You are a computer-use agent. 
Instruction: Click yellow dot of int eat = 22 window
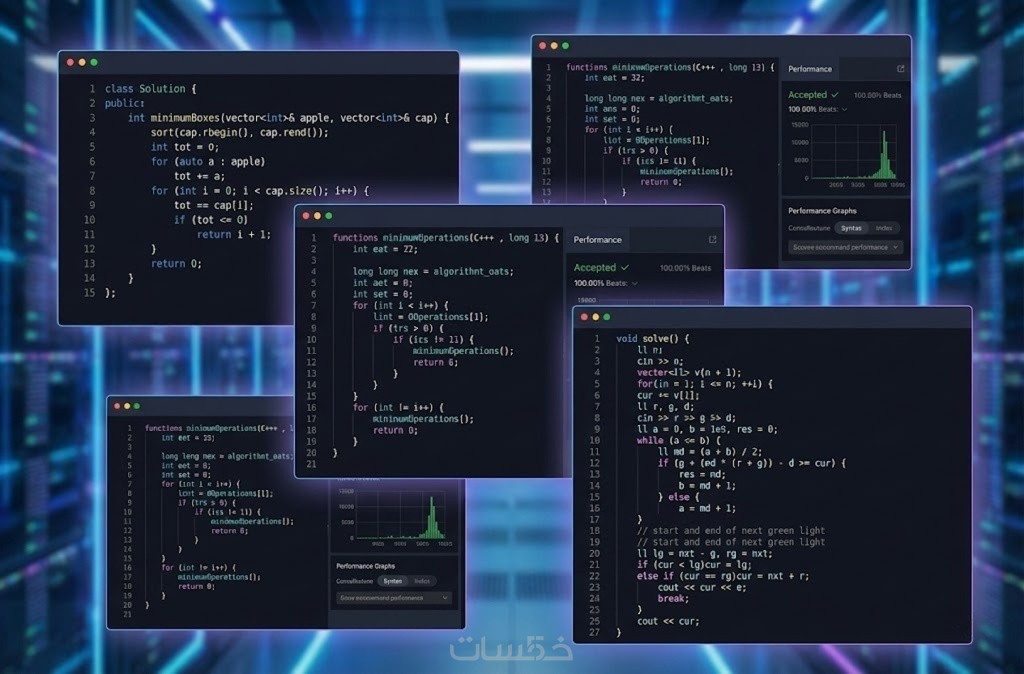(x=317, y=216)
